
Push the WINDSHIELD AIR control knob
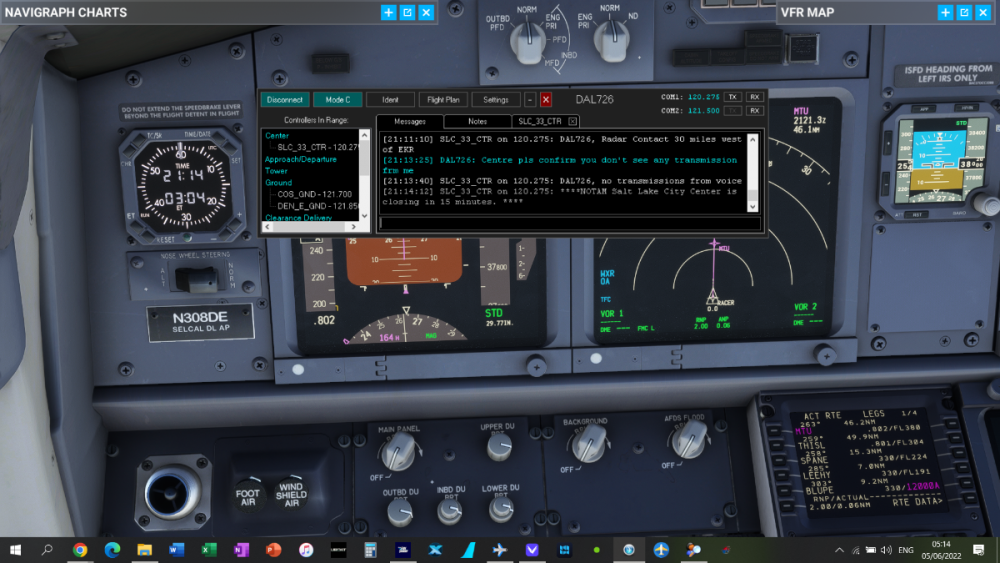point(291,494)
